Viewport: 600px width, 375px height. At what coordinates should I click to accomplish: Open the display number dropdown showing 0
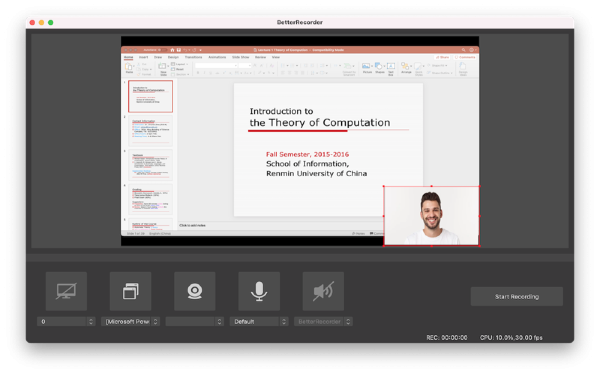[66, 321]
